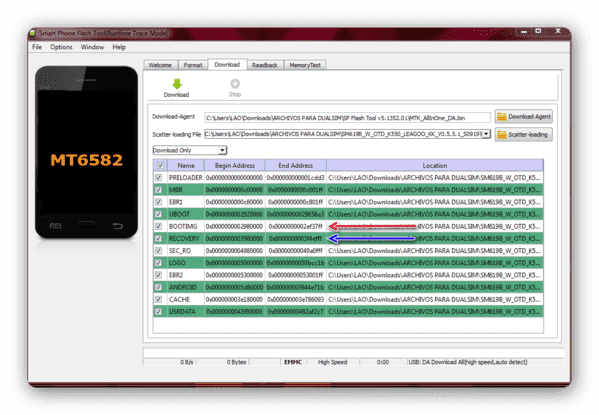Click the grey Stop icon
Viewport: 599px width, 415px height.
[235, 84]
